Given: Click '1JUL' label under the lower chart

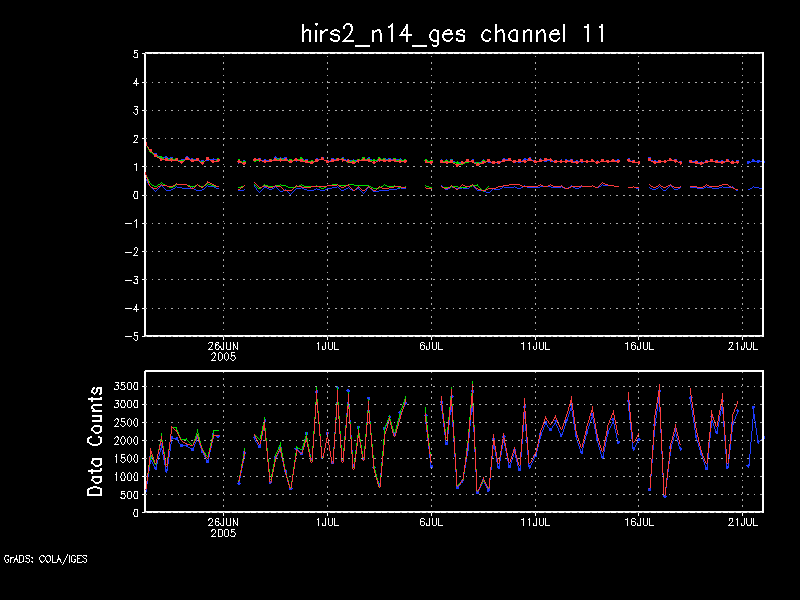Looking at the screenshot, I should 327,522.
